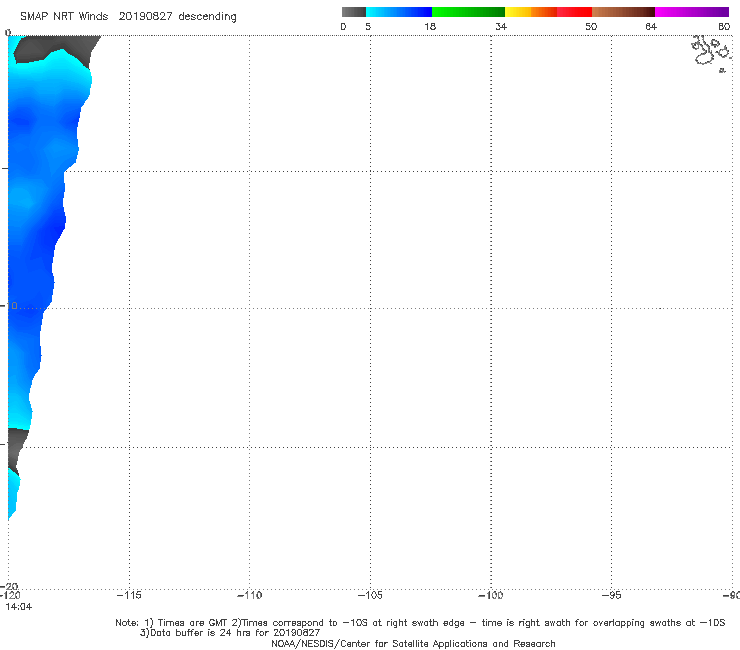Click the yellow-orange segment of the color bar
740x650 pixels.
(x=530, y=12)
